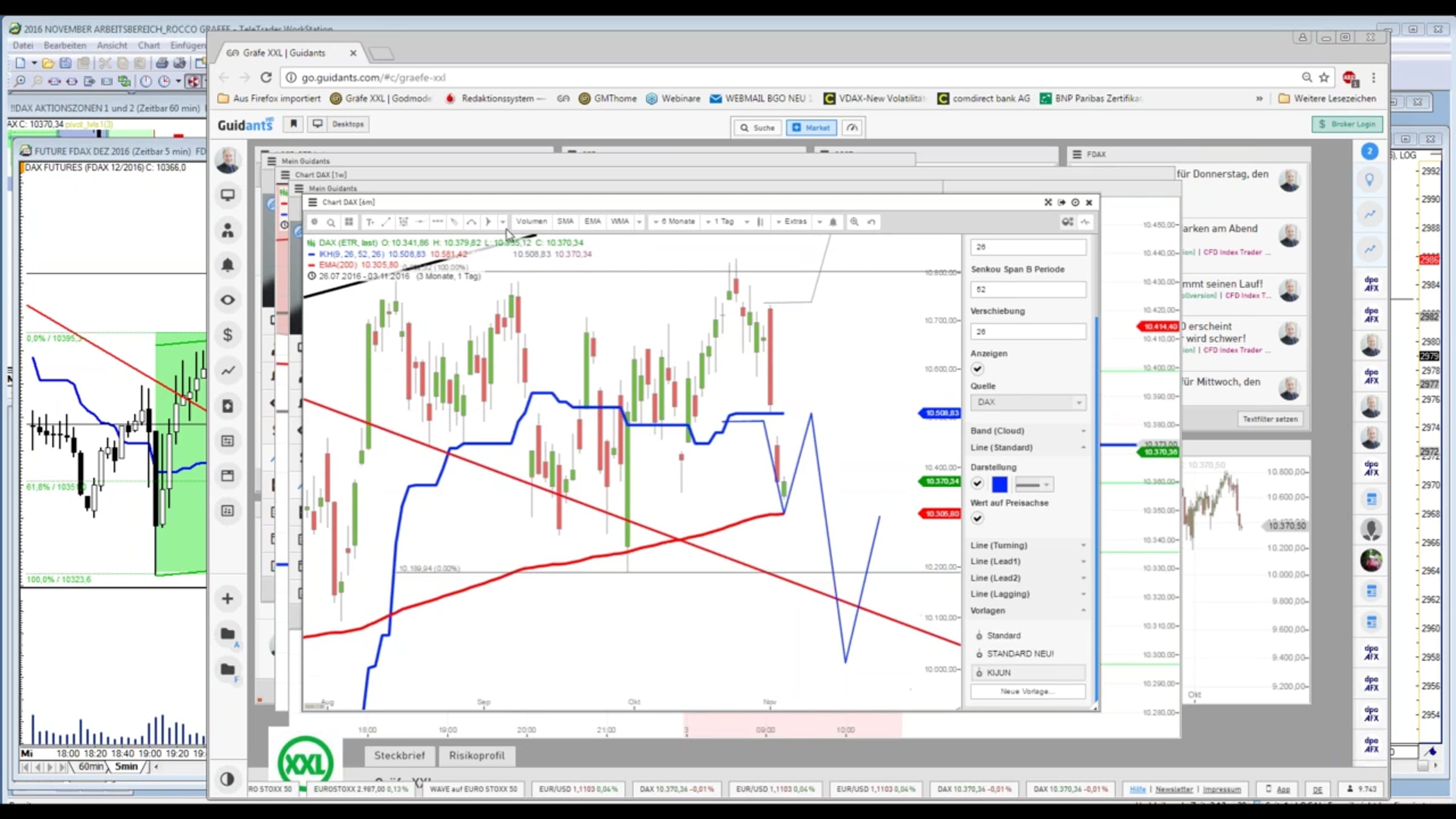Select the text drawing tool

click(369, 222)
